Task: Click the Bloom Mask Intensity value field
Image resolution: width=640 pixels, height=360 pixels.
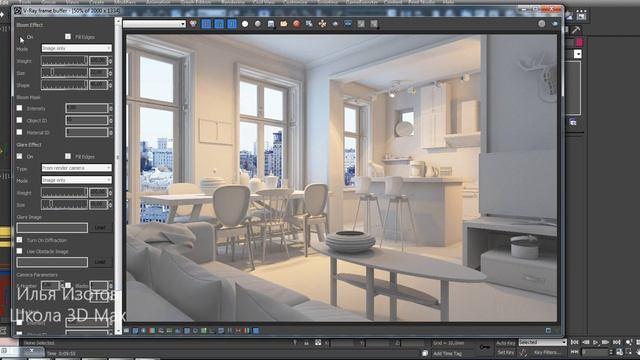Action: 87,108
